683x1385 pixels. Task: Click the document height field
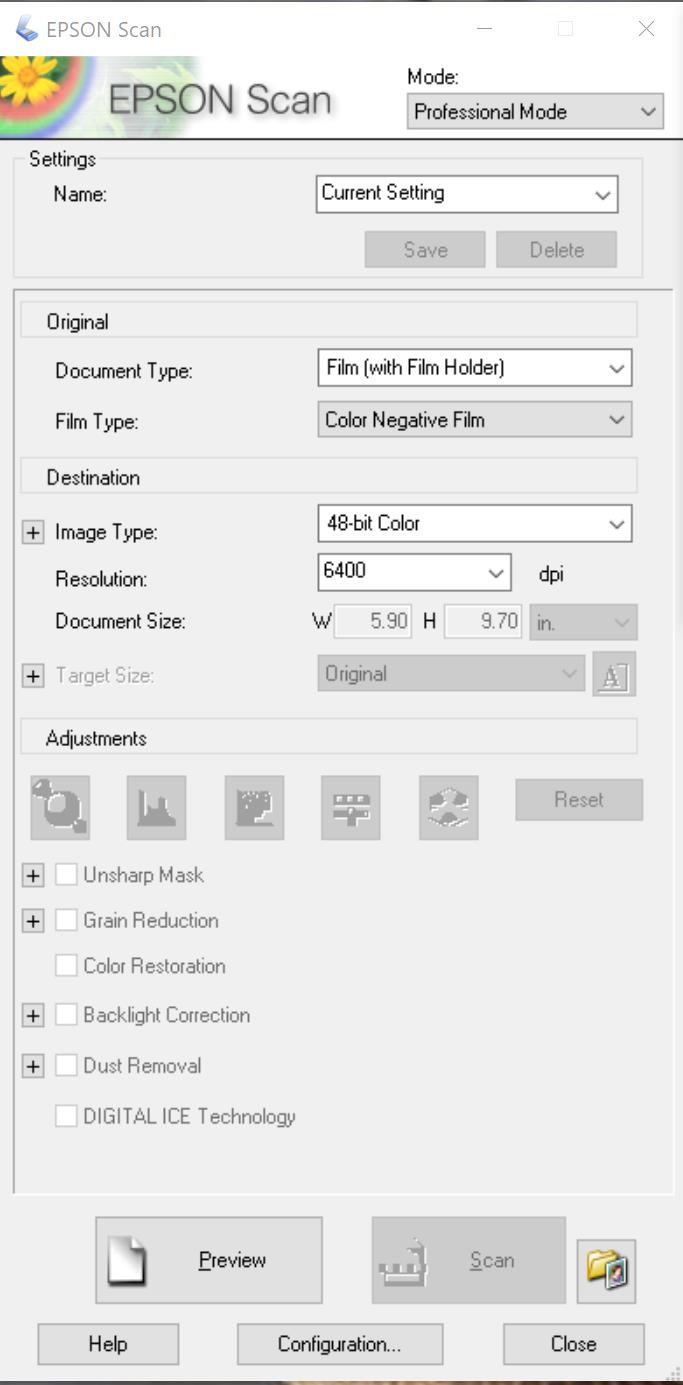pyautogui.click(x=483, y=622)
